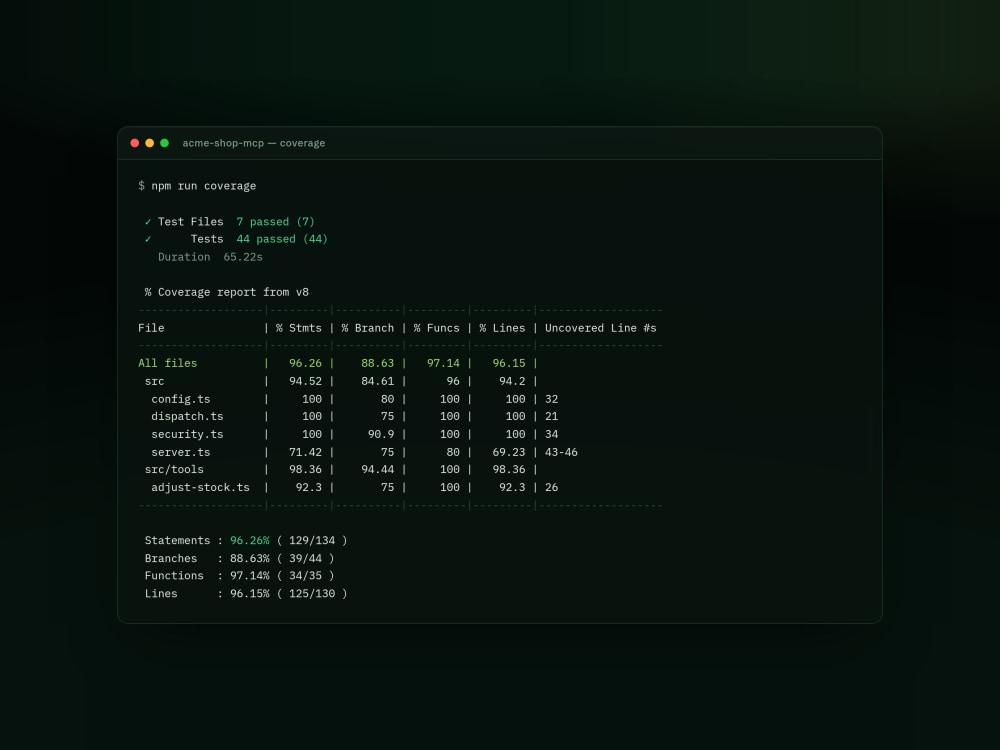Click All files funcs value 97.14

click(x=443, y=363)
